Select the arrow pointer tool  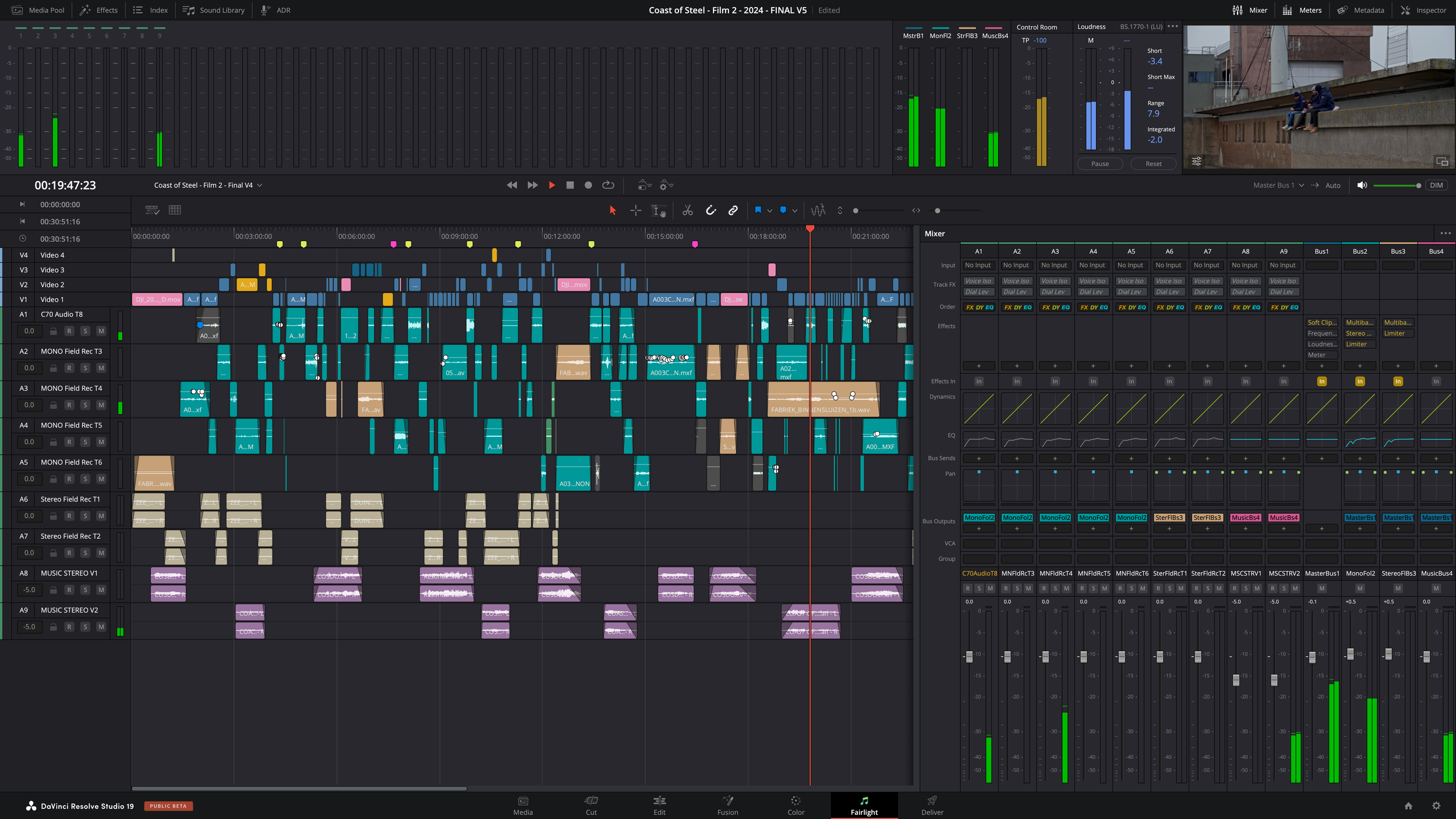(612, 210)
